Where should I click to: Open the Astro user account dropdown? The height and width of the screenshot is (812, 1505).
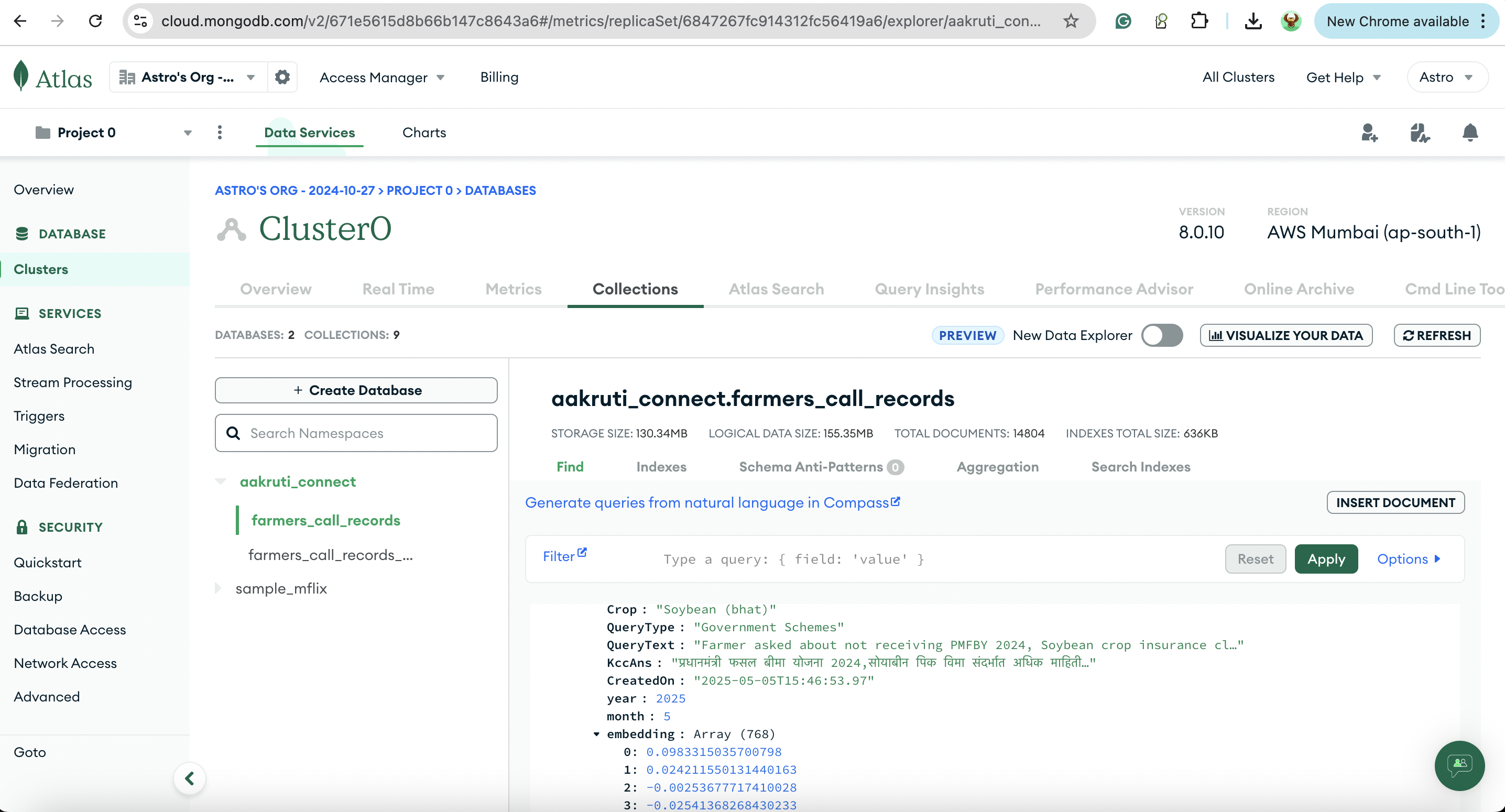(x=1447, y=77)
